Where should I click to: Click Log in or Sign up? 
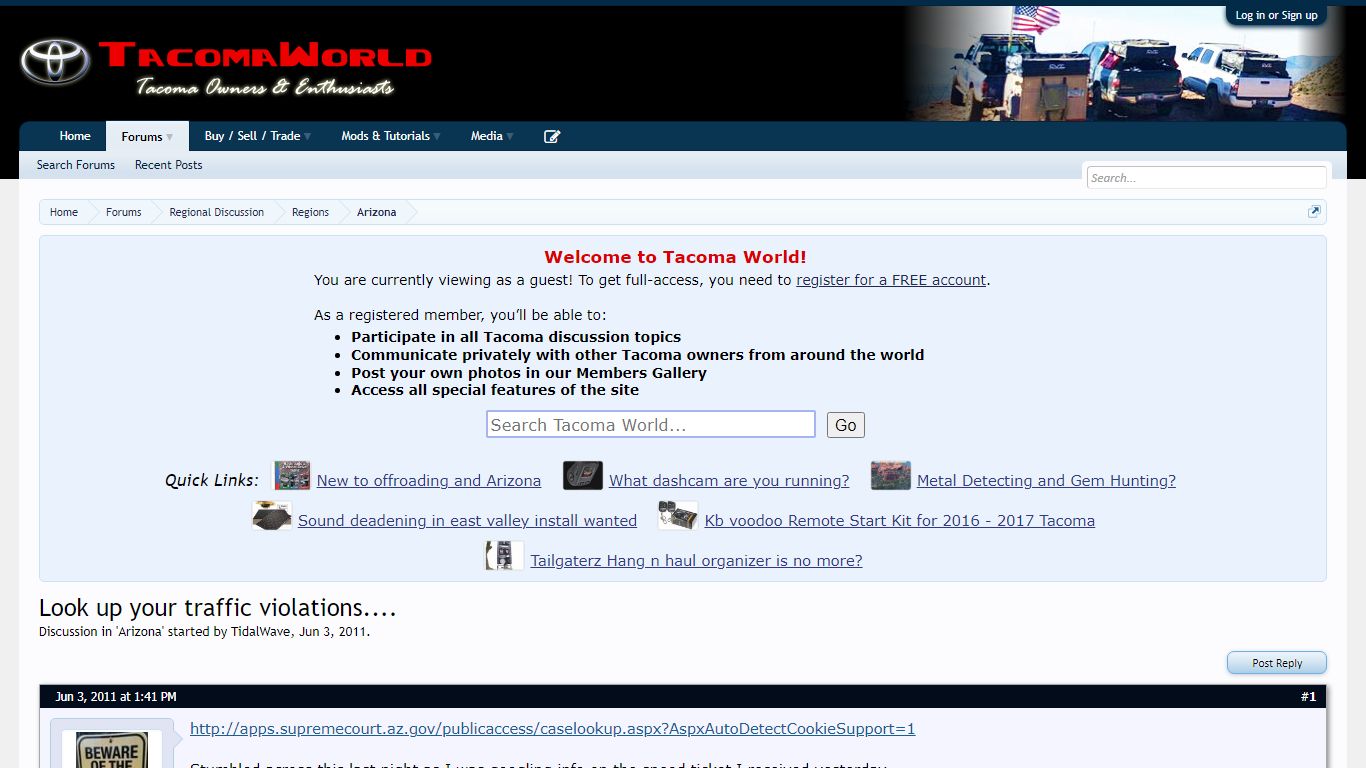pyautogui.click(x=1276, y=15)
